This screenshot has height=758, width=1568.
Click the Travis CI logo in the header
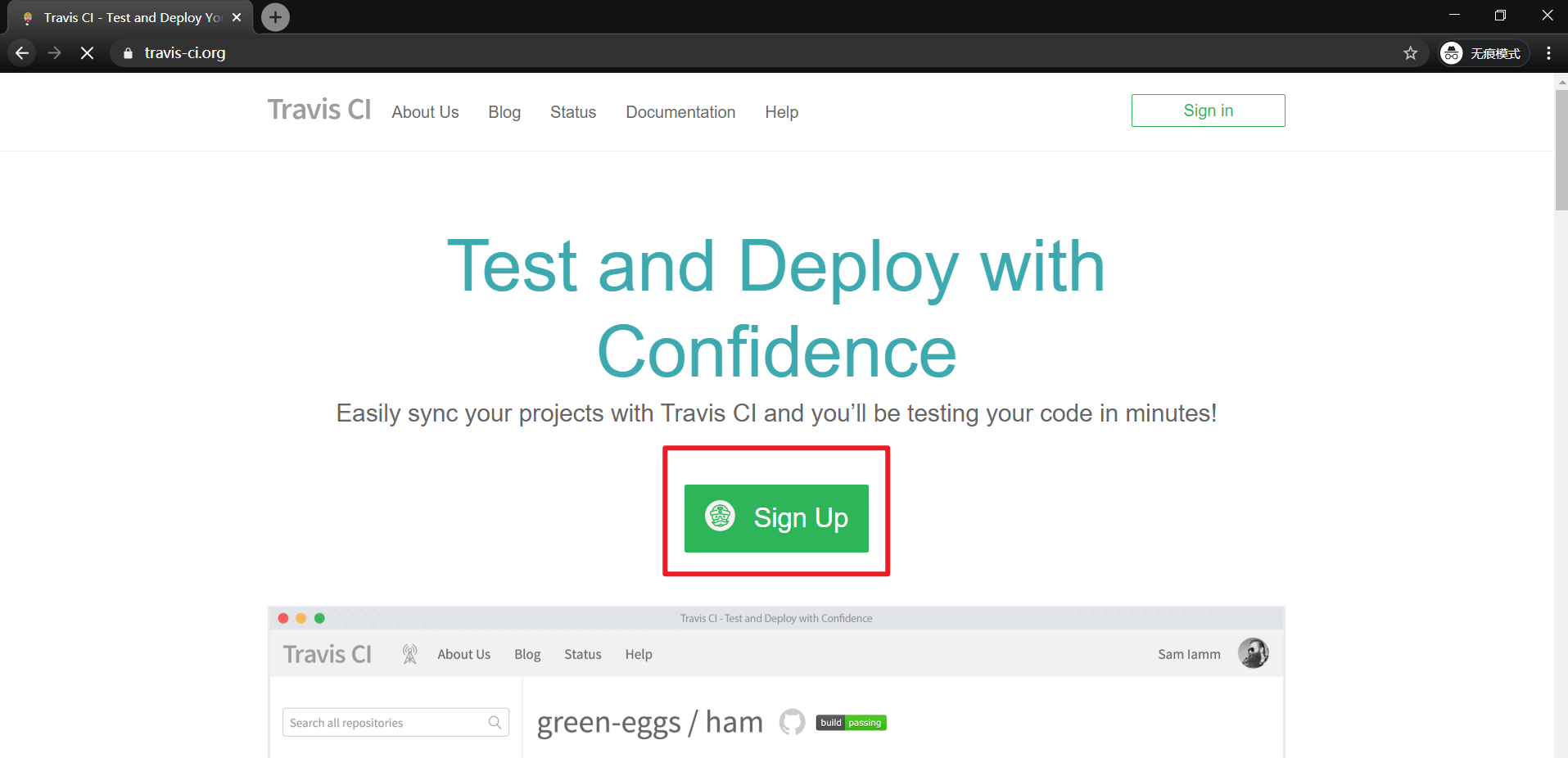[x=319, y=110]
